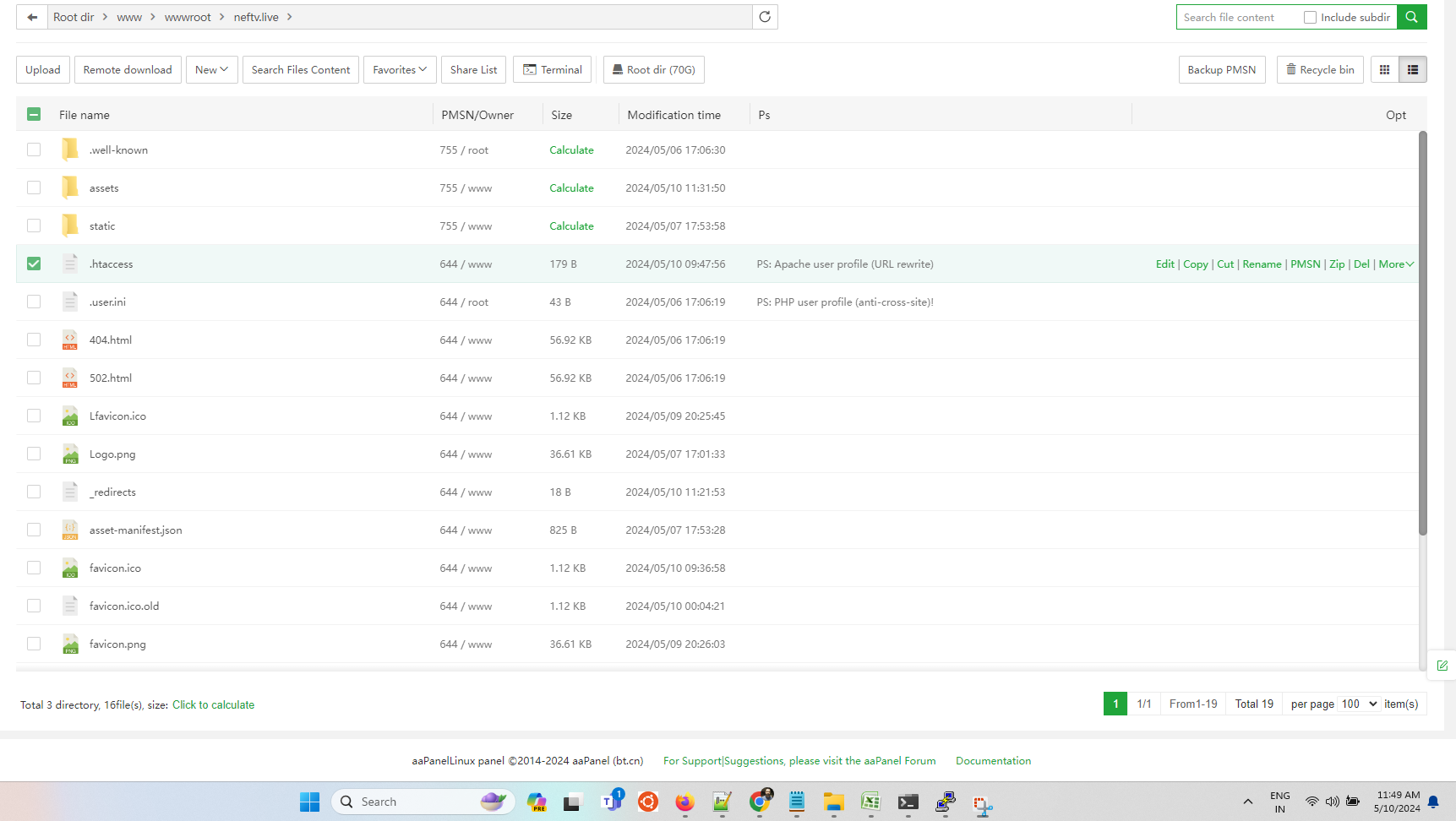
Task: Open Firefox from the taskbar
Action: pos(684,802)
